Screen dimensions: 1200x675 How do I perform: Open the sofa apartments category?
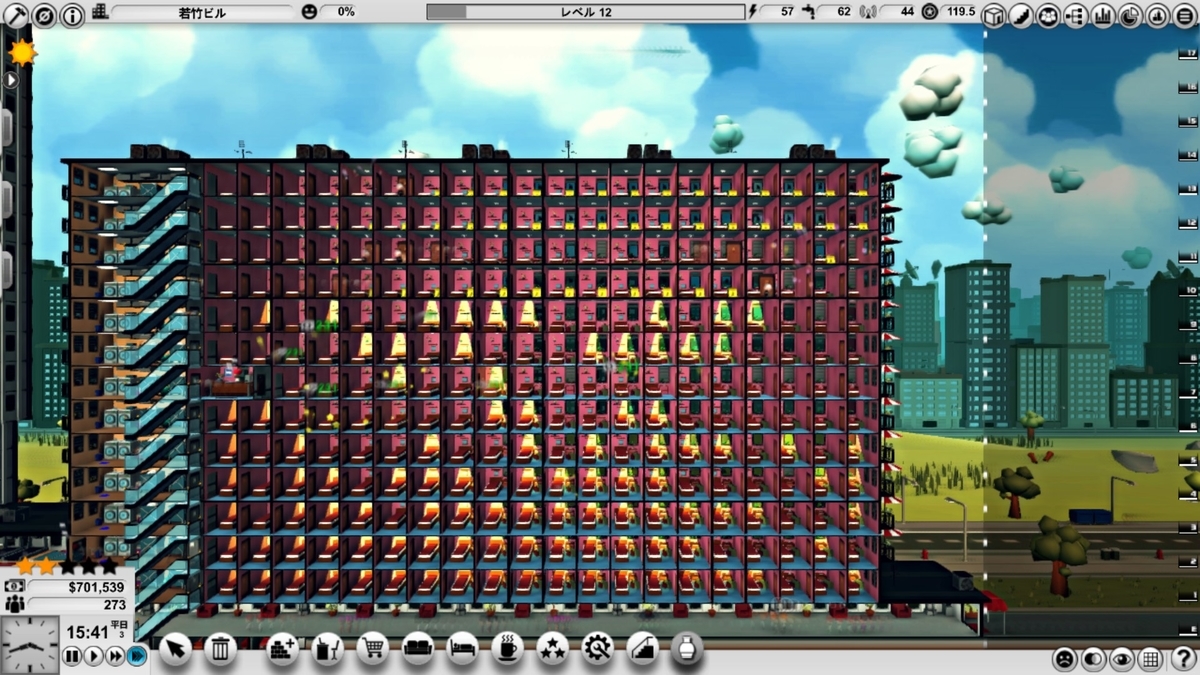click(x=418, y=649)
